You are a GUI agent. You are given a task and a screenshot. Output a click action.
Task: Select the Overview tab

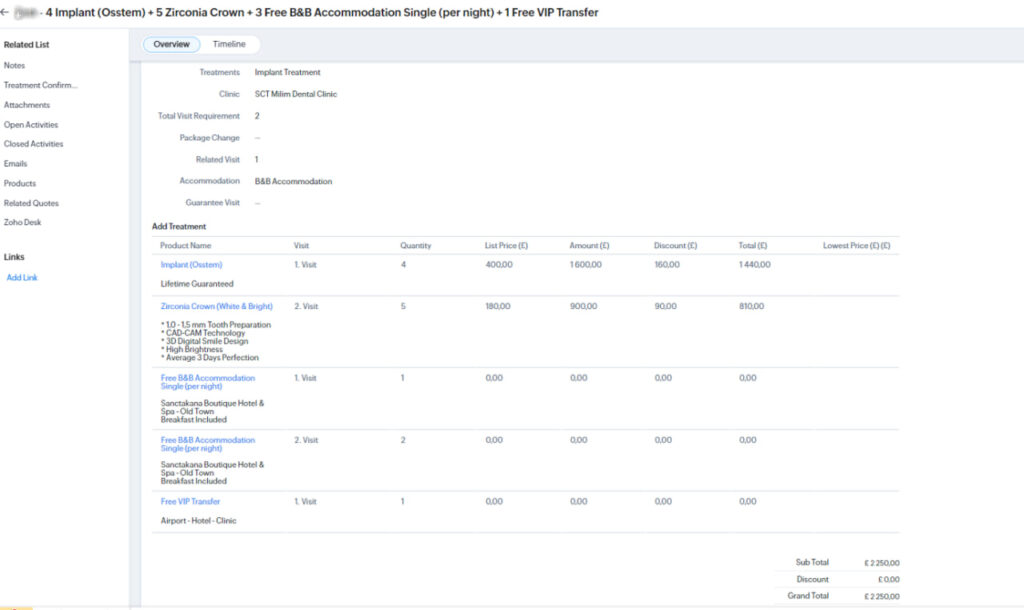click(x=171, y=44)
